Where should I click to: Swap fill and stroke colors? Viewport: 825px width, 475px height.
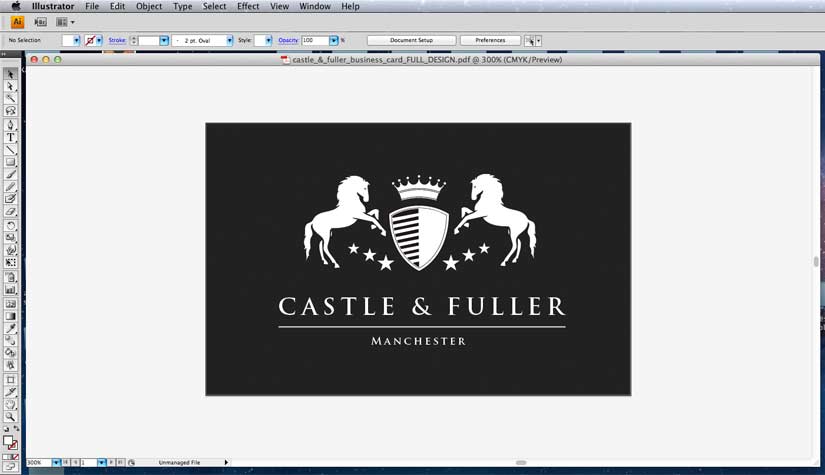[x=16, y=429]
